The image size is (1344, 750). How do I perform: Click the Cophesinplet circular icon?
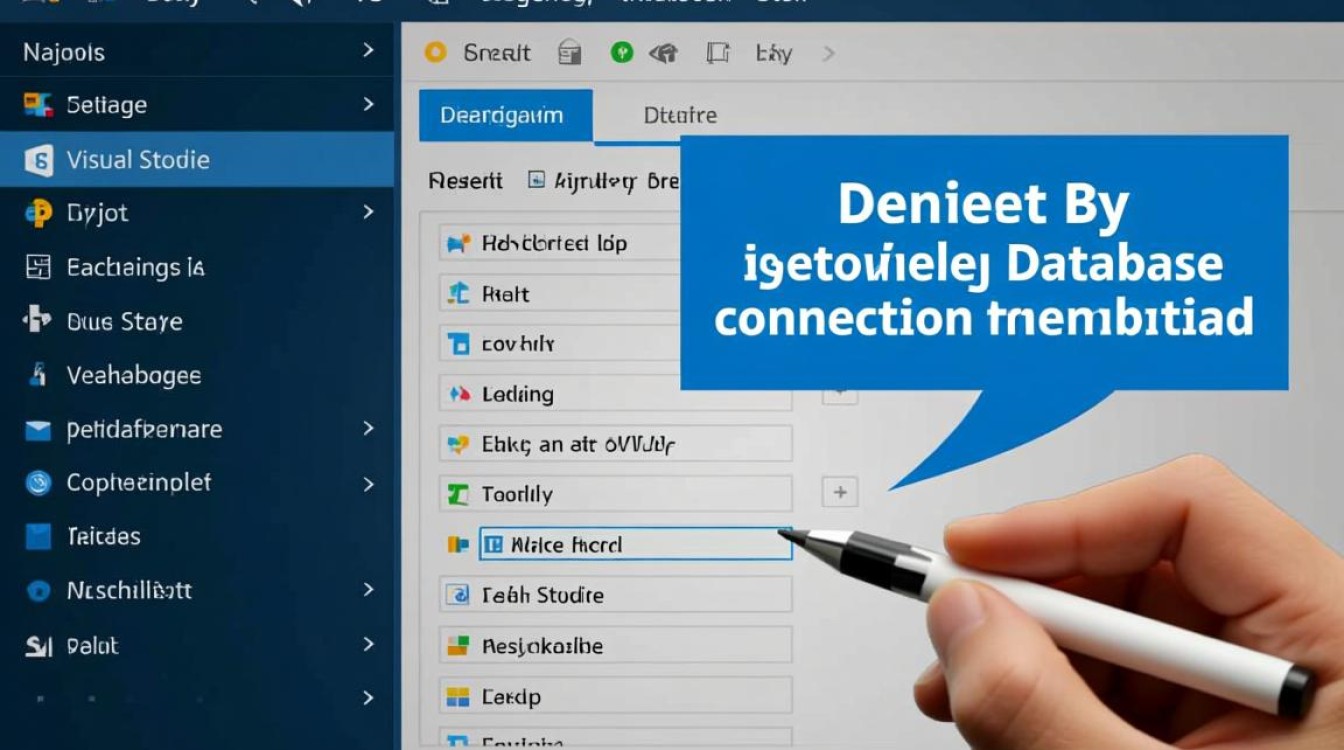(x=38, y=483)
